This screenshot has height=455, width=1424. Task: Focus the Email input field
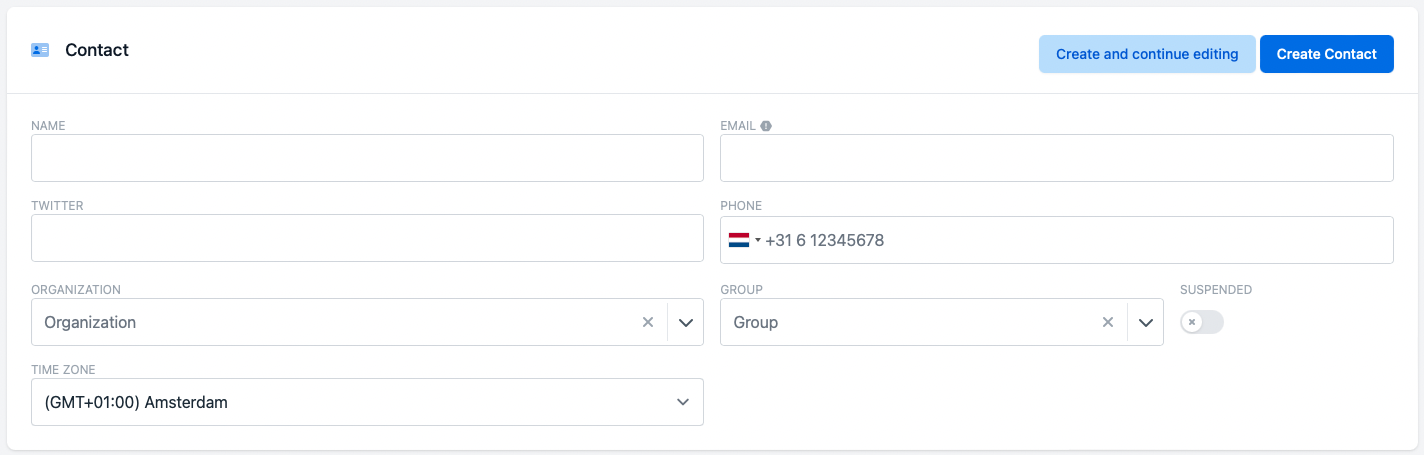[1056, 158]
